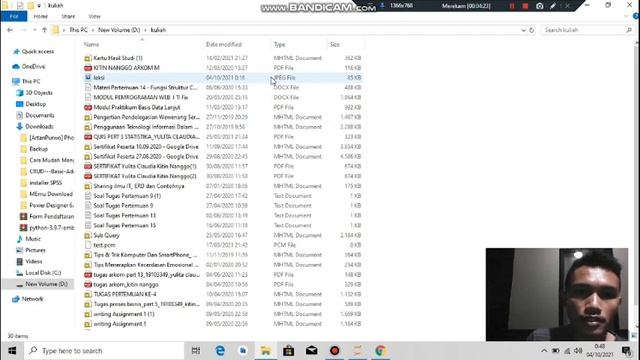Click New Volume (D:) in breadcrumb
Viewport: 640px width, 360px height.
[x=119, y=30]
